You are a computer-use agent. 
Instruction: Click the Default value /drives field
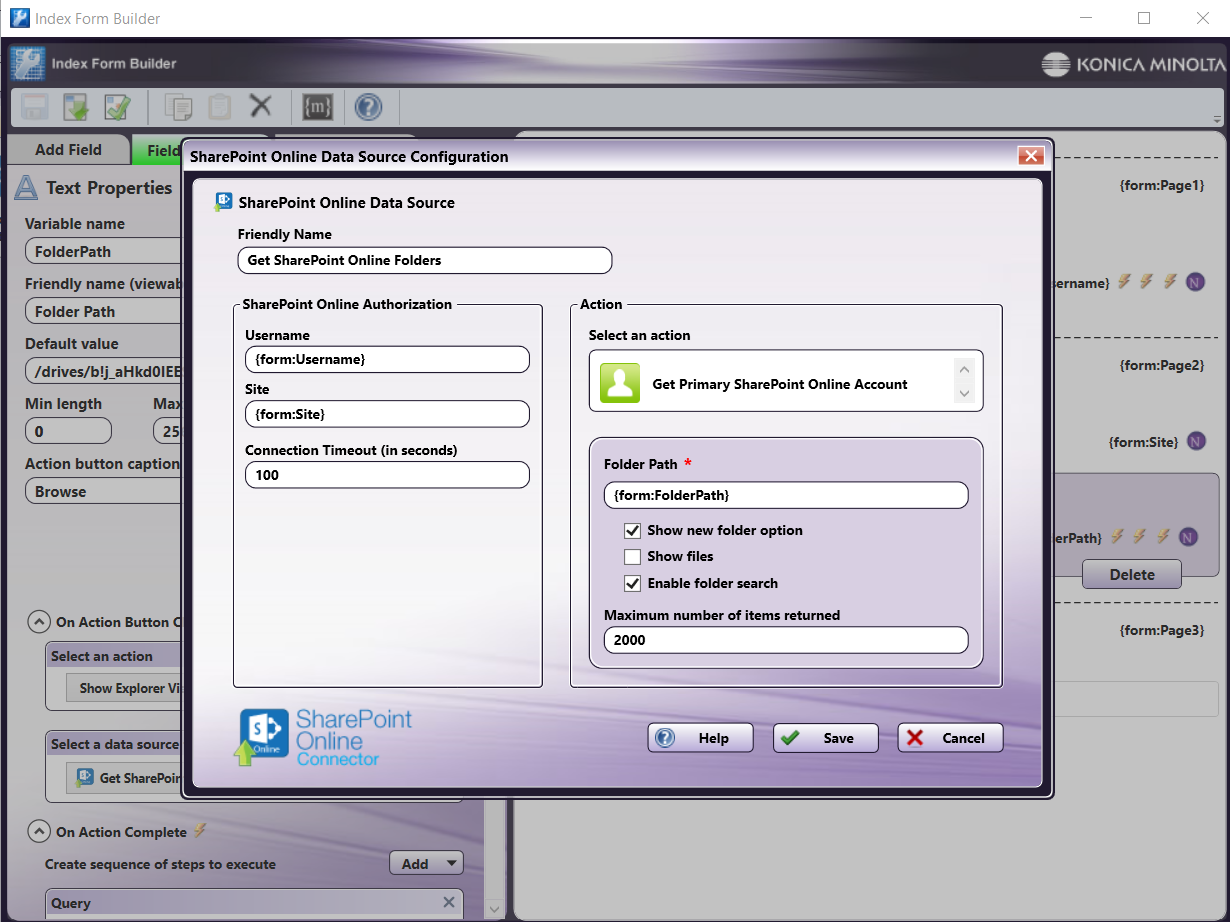click(x=103, y=371)
